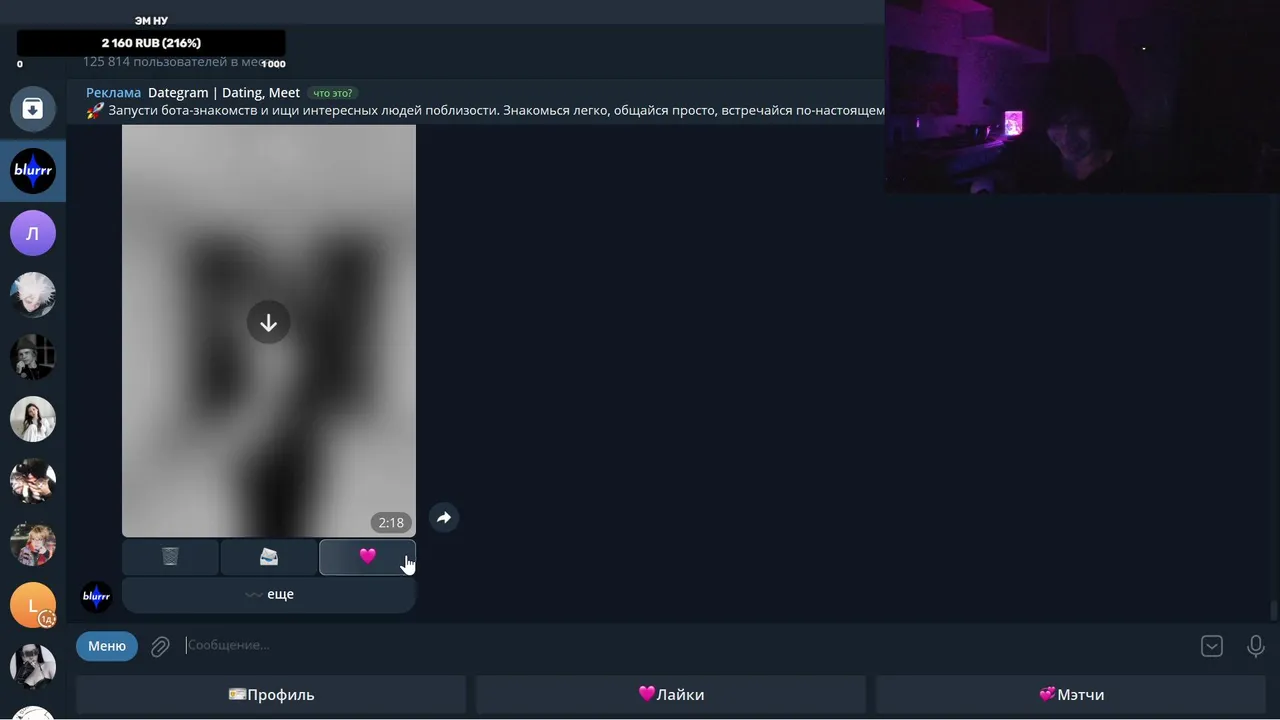This screenshot has height=720, width=1280.
Task: Click the blurrr avatar beside the message
Action: [x=96, y=597]
